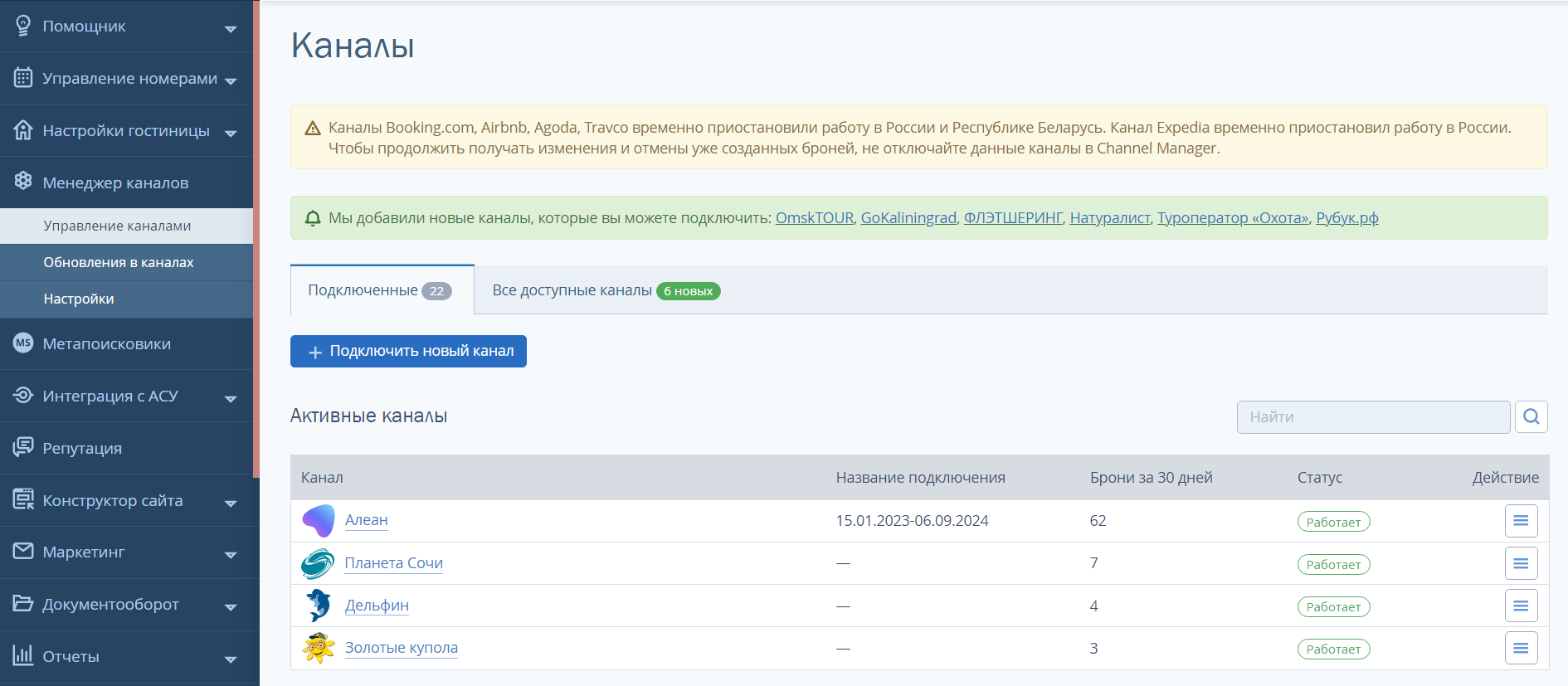Click the Репутация chat icon

23,448
